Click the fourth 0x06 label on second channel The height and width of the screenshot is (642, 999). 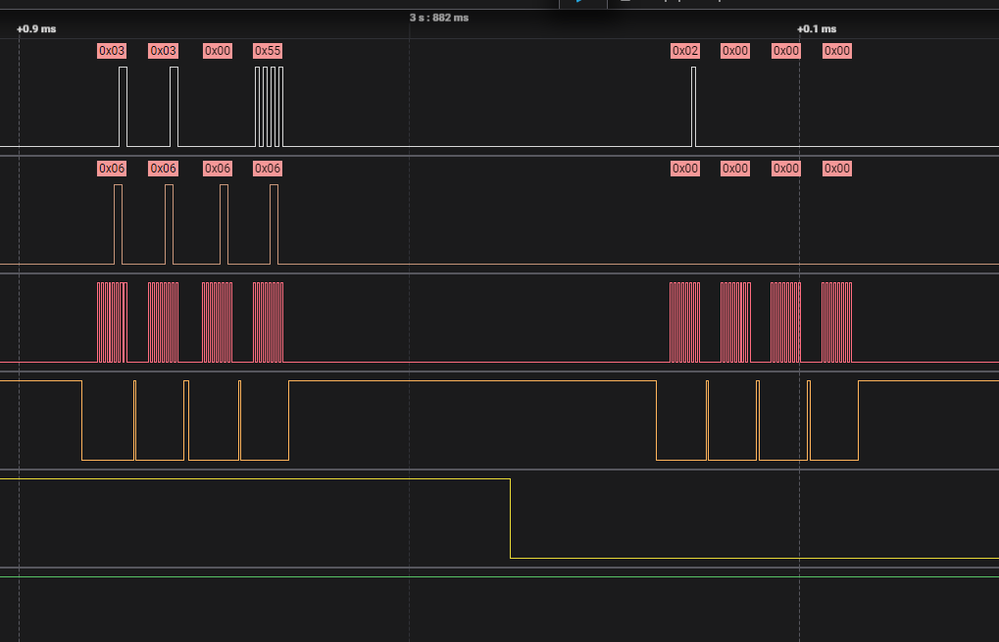tap(268, 168)
